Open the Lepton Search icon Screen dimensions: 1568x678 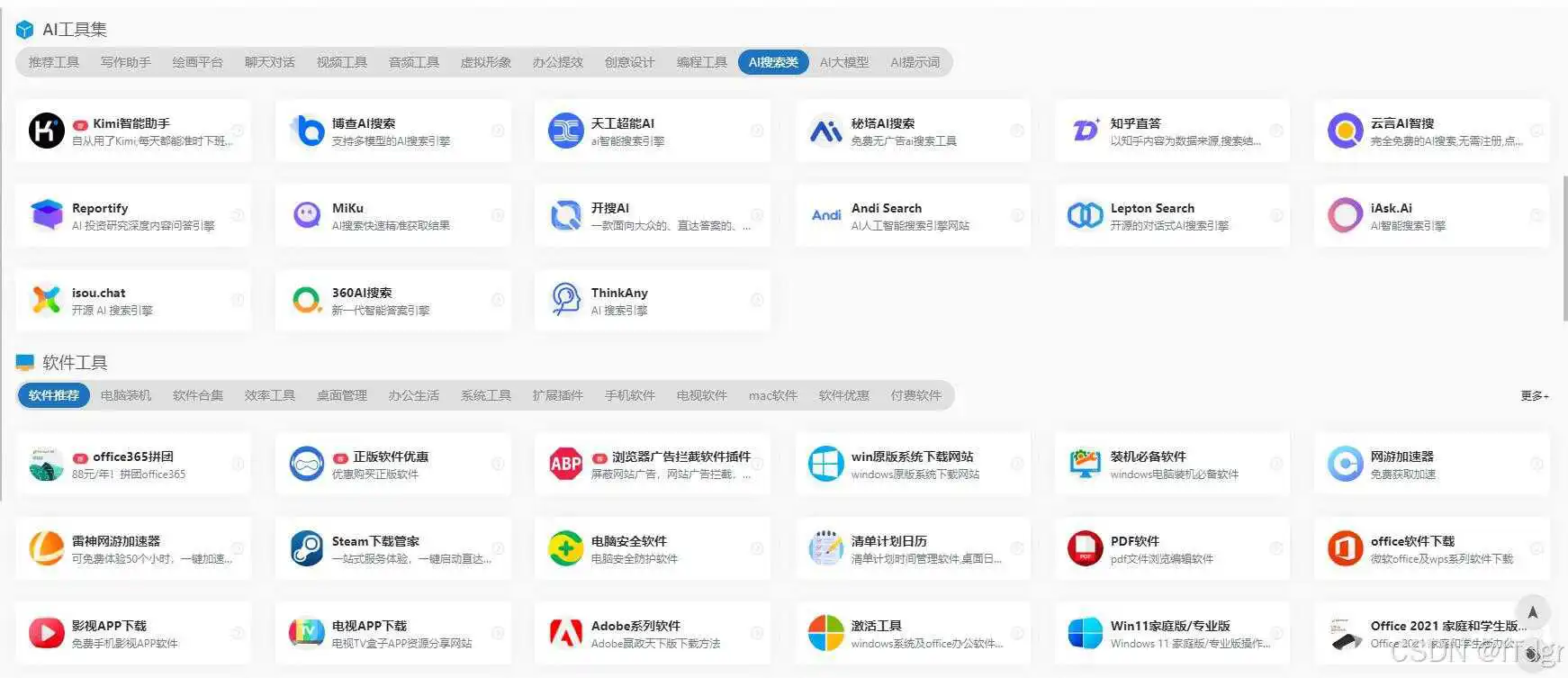coord(1086,215)
